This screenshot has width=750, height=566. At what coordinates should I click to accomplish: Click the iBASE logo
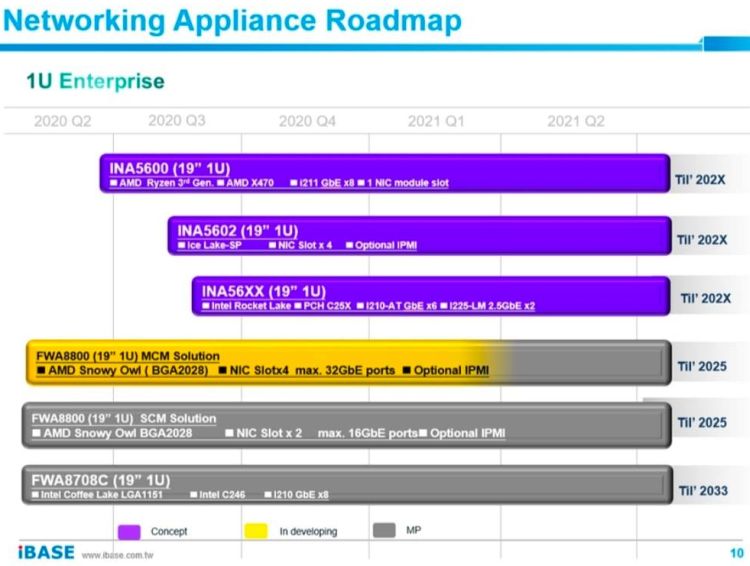(46, 553)
